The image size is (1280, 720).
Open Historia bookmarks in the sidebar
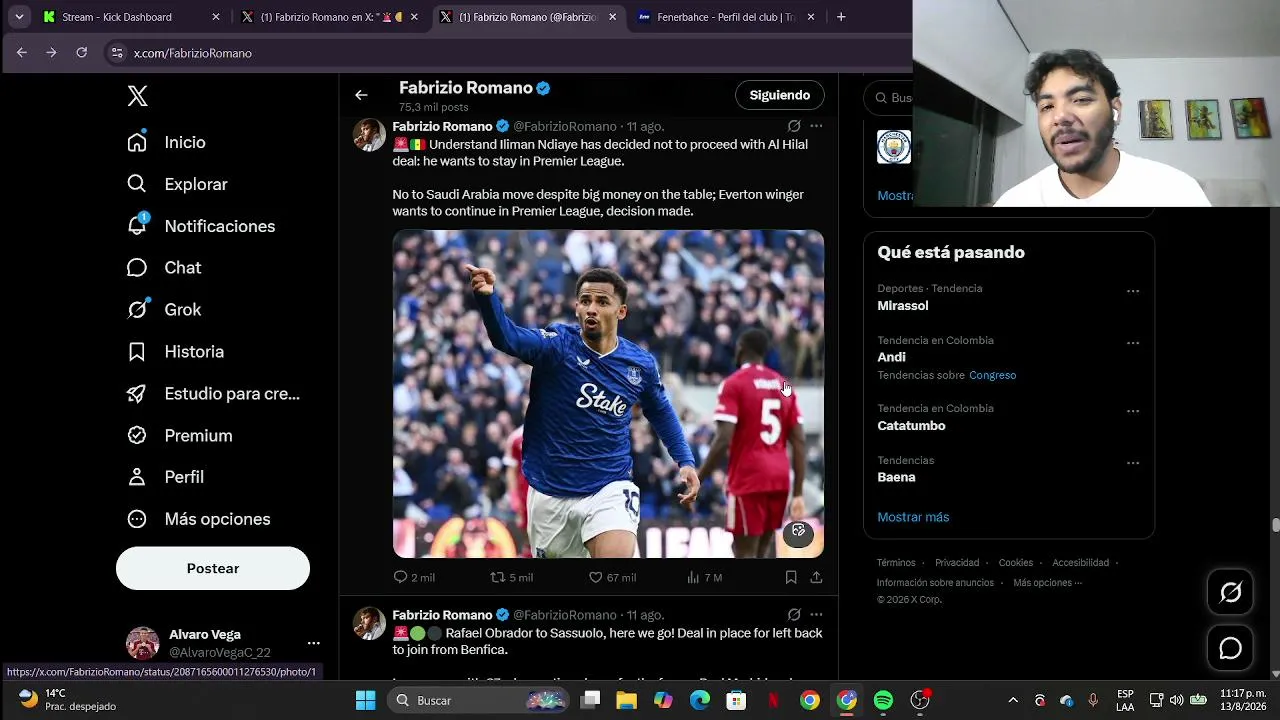click(176, 352)
